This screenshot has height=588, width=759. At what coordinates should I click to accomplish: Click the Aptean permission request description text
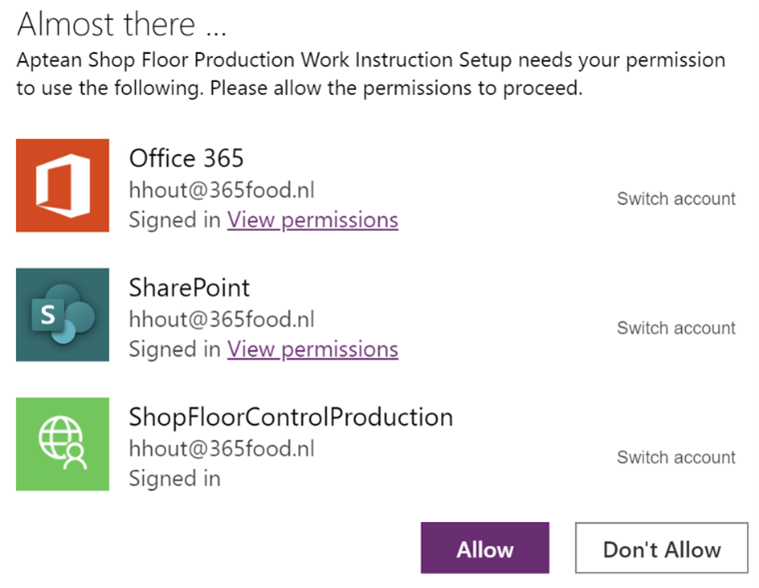[370, 74]
